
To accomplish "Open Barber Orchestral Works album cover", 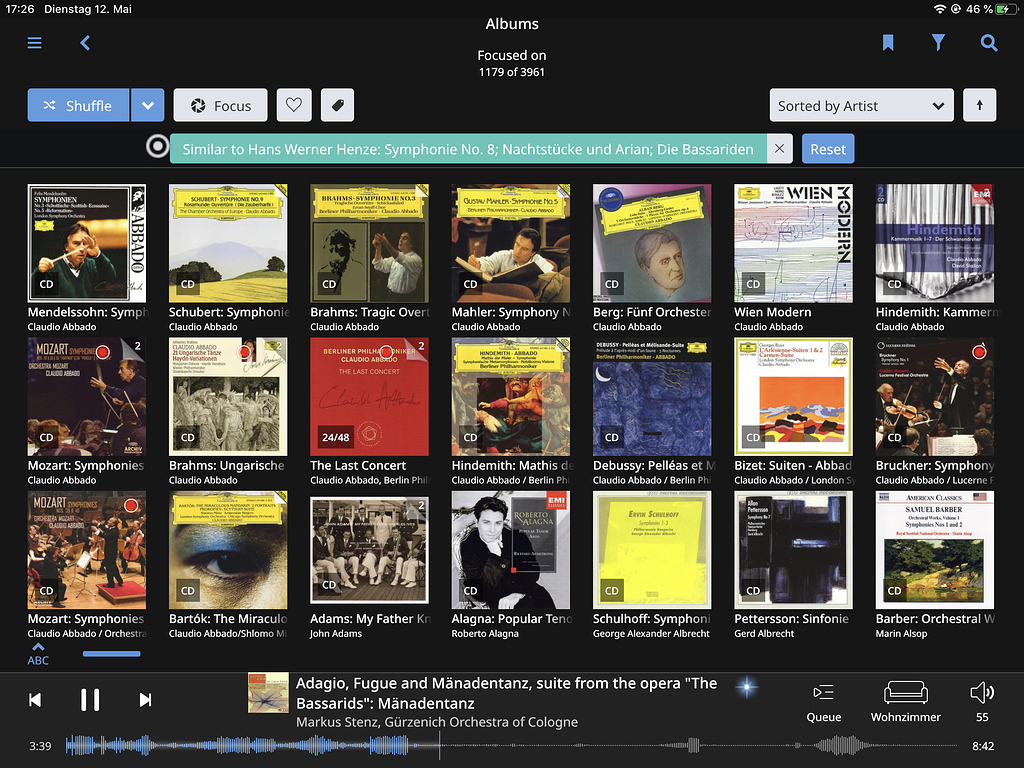I will pyautogui.click(x=935, y=550).
